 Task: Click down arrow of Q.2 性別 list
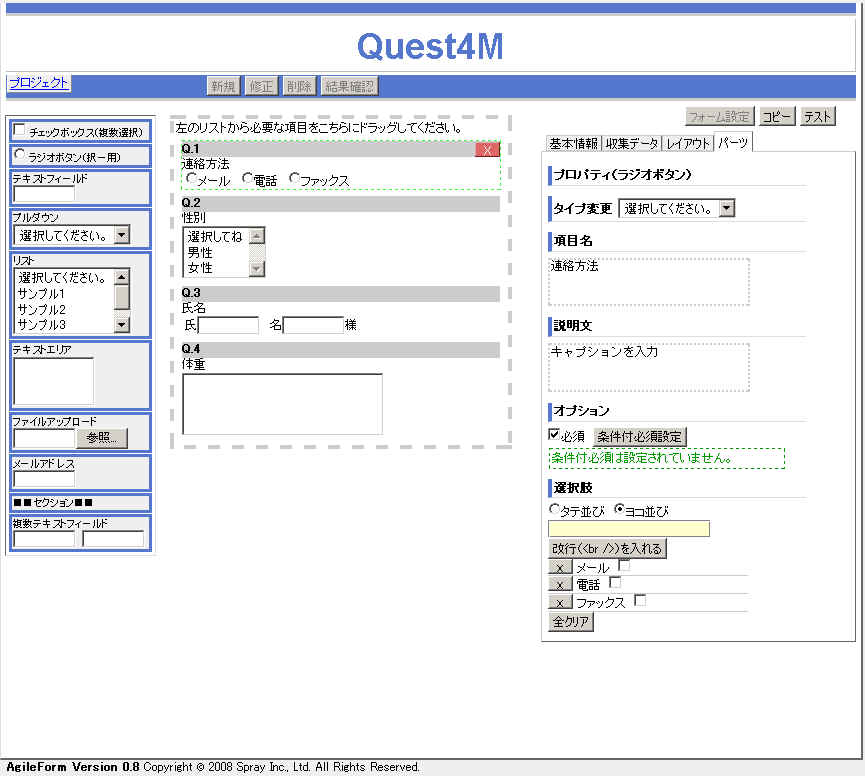pos(257,269)
